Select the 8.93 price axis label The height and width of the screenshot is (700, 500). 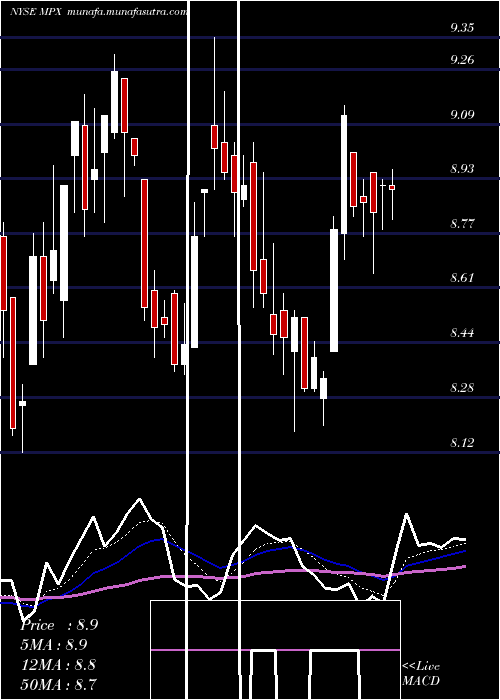coord(462,169)
